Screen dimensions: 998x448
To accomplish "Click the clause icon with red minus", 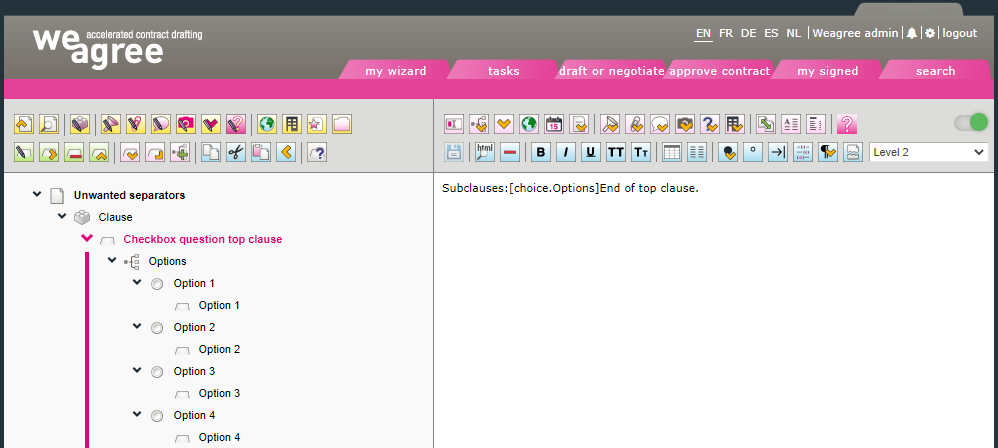I will coord(74,152).
